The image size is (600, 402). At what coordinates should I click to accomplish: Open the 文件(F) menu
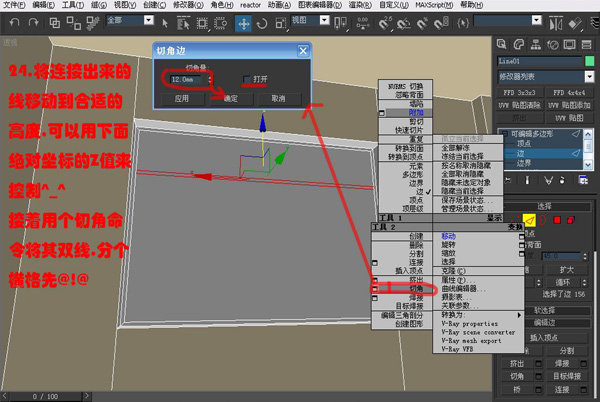14,5
